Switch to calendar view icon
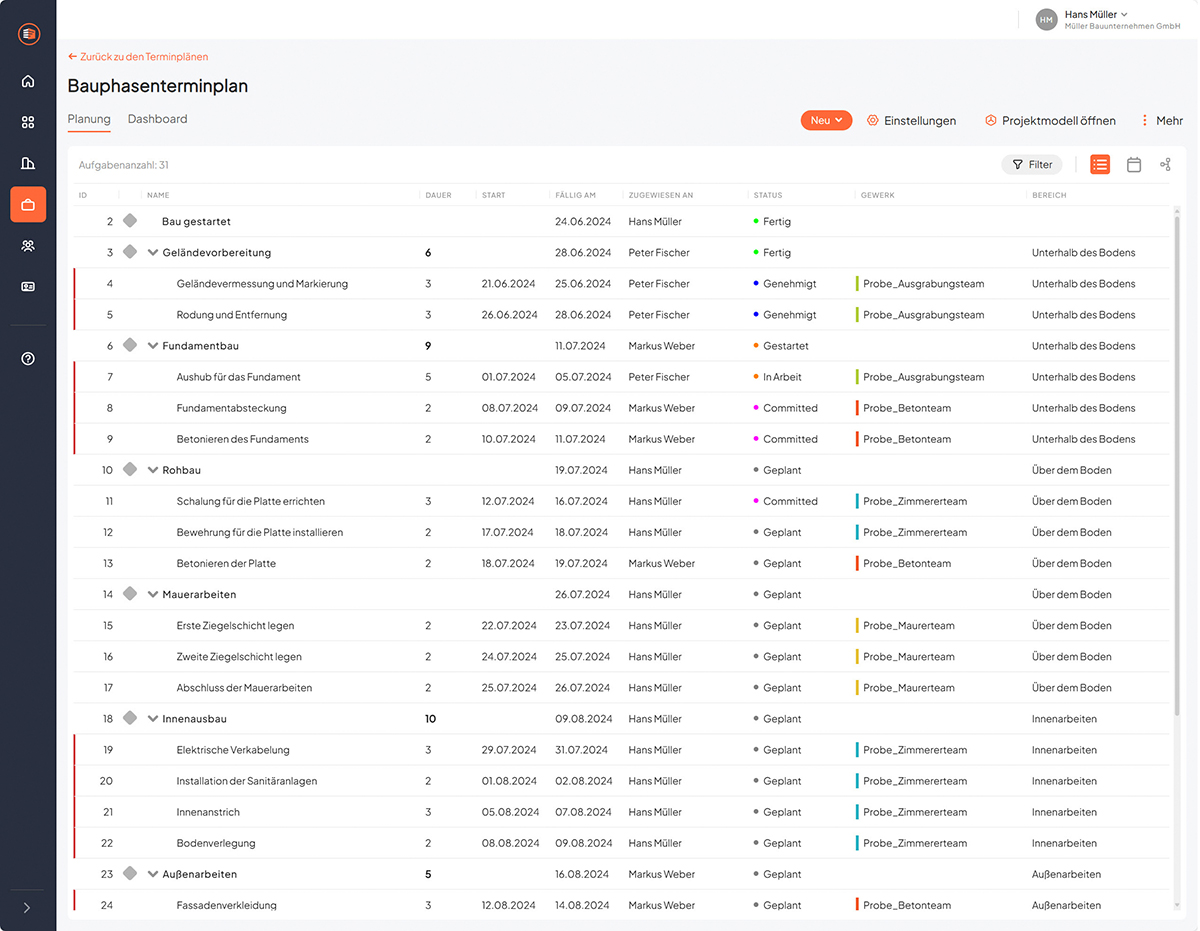The height and width of the screenshot is (931, 1200). [1134, 165]
